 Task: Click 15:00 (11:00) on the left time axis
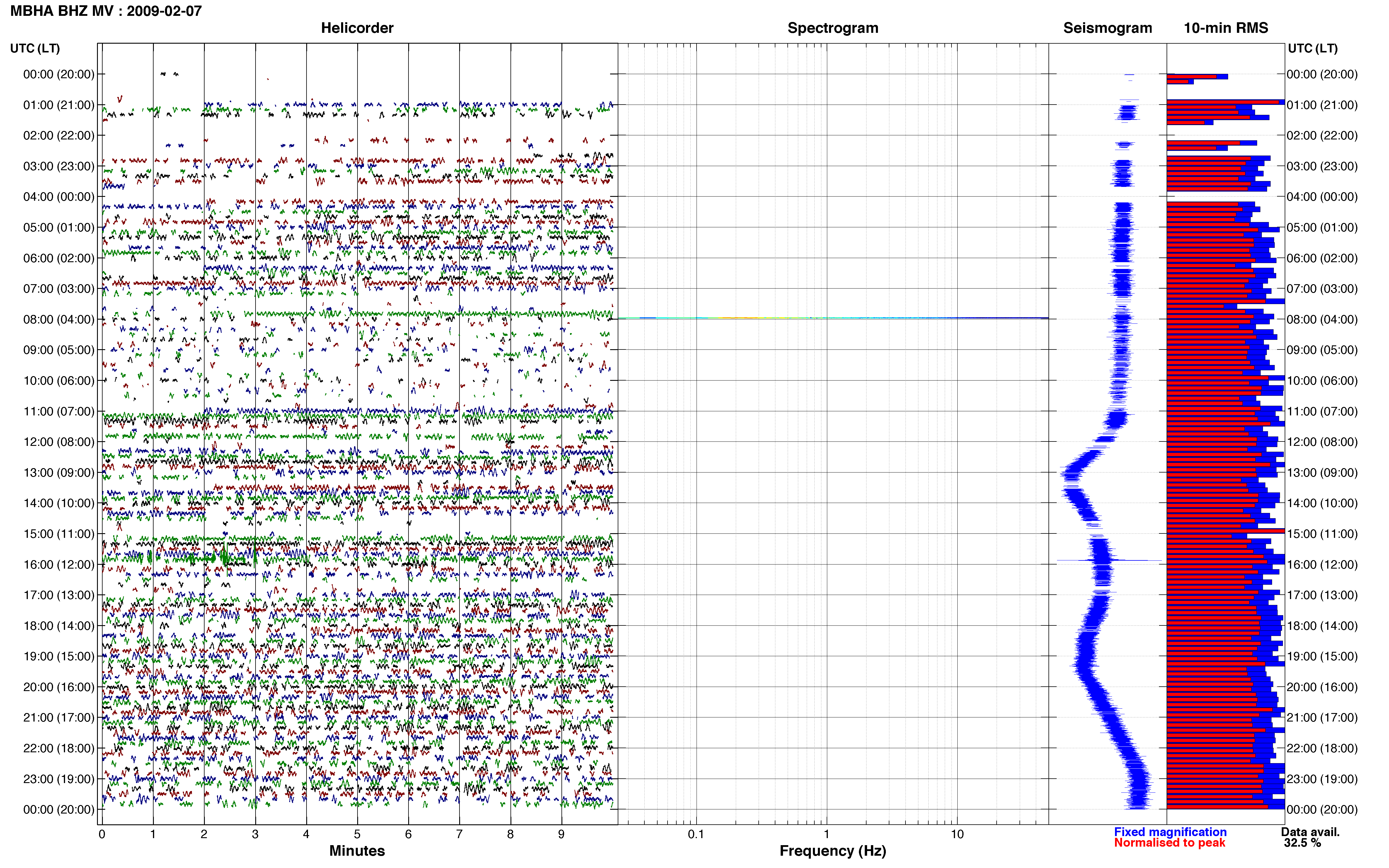59,534
